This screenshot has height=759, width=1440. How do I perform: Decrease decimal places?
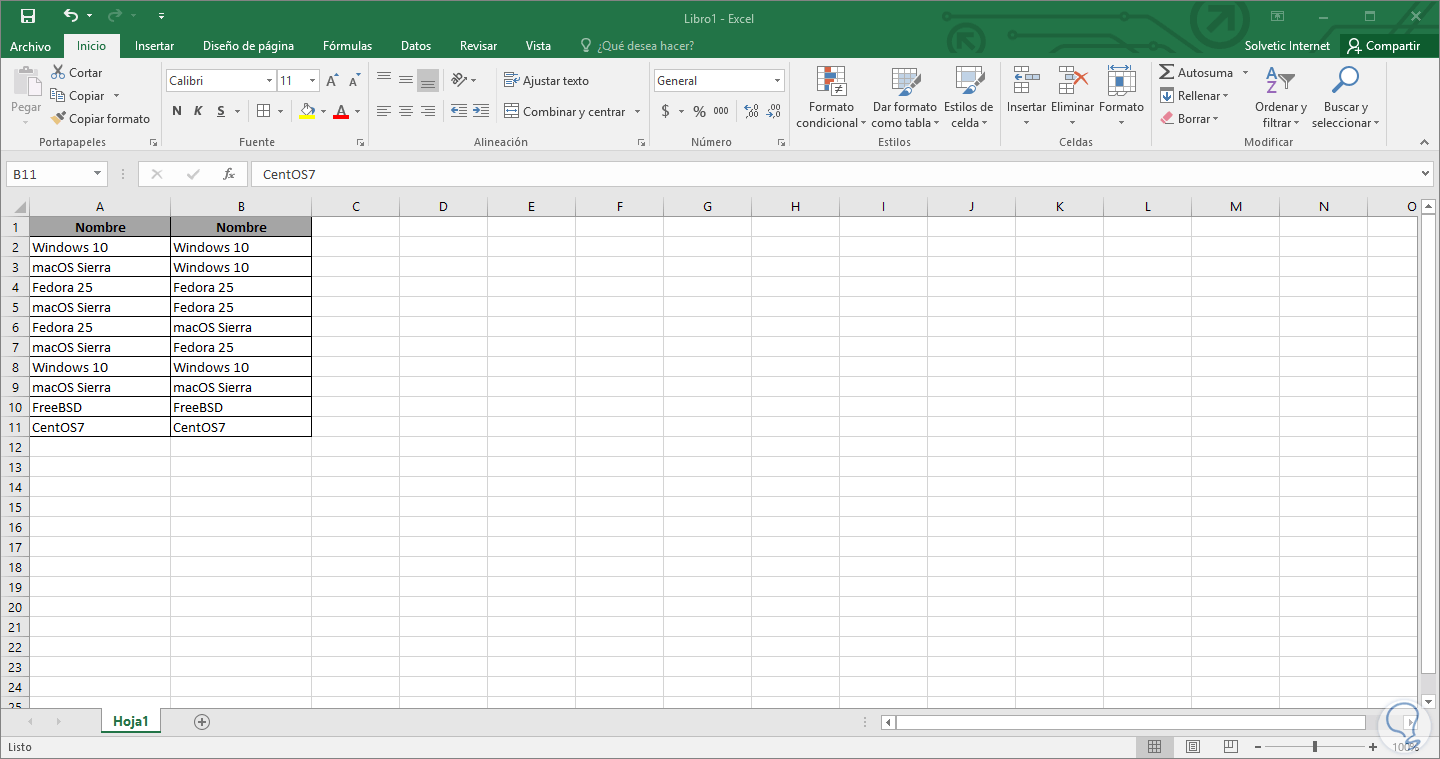point(774,111)
